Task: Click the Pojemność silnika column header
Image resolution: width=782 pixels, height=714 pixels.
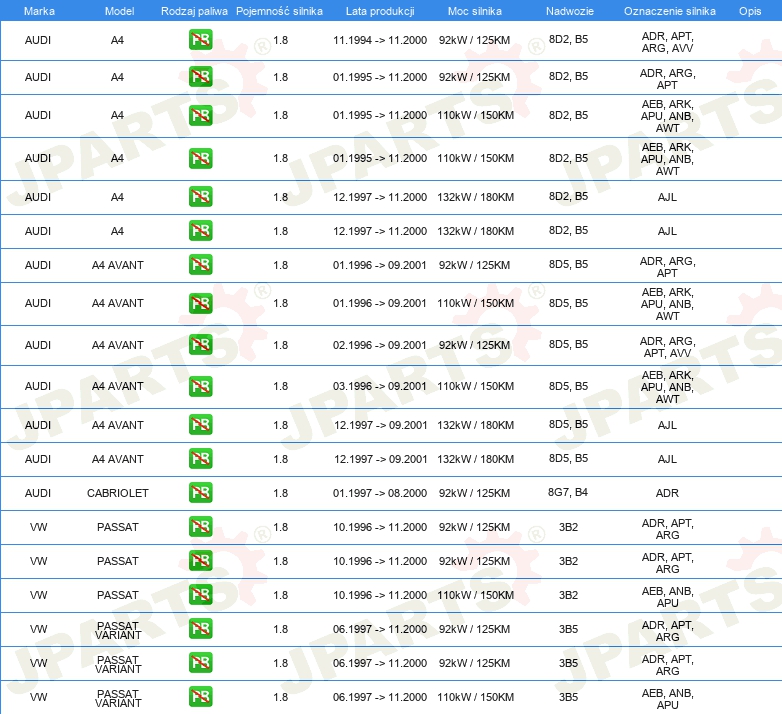Action: coord(279,11)
